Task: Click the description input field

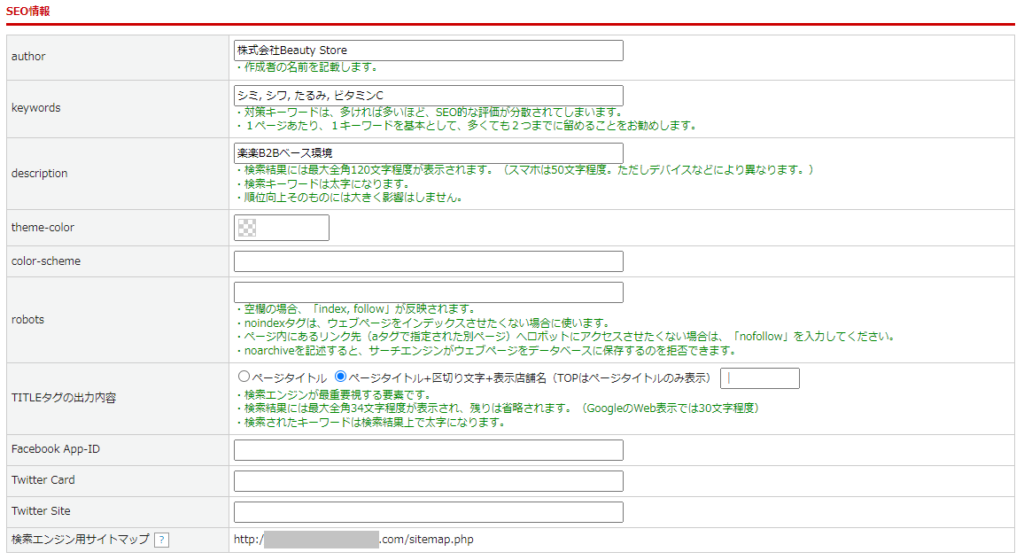Action: [428, 153]
